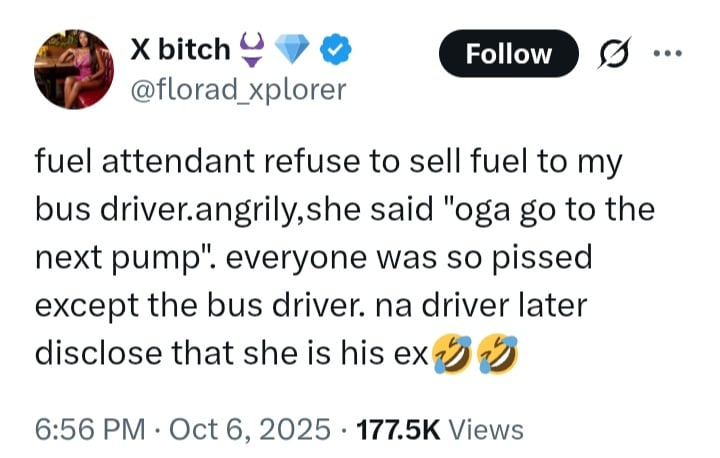Open the @florad_xplorer handle link
Image resolution: width=720 pixels, height=458 pixels.
tap(238, 90)
